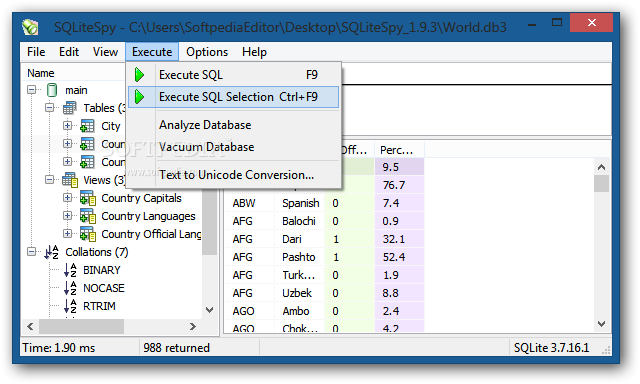Choose Execute SQL Selection menu entry
This screenshot has height=384, width=640.
233,97
